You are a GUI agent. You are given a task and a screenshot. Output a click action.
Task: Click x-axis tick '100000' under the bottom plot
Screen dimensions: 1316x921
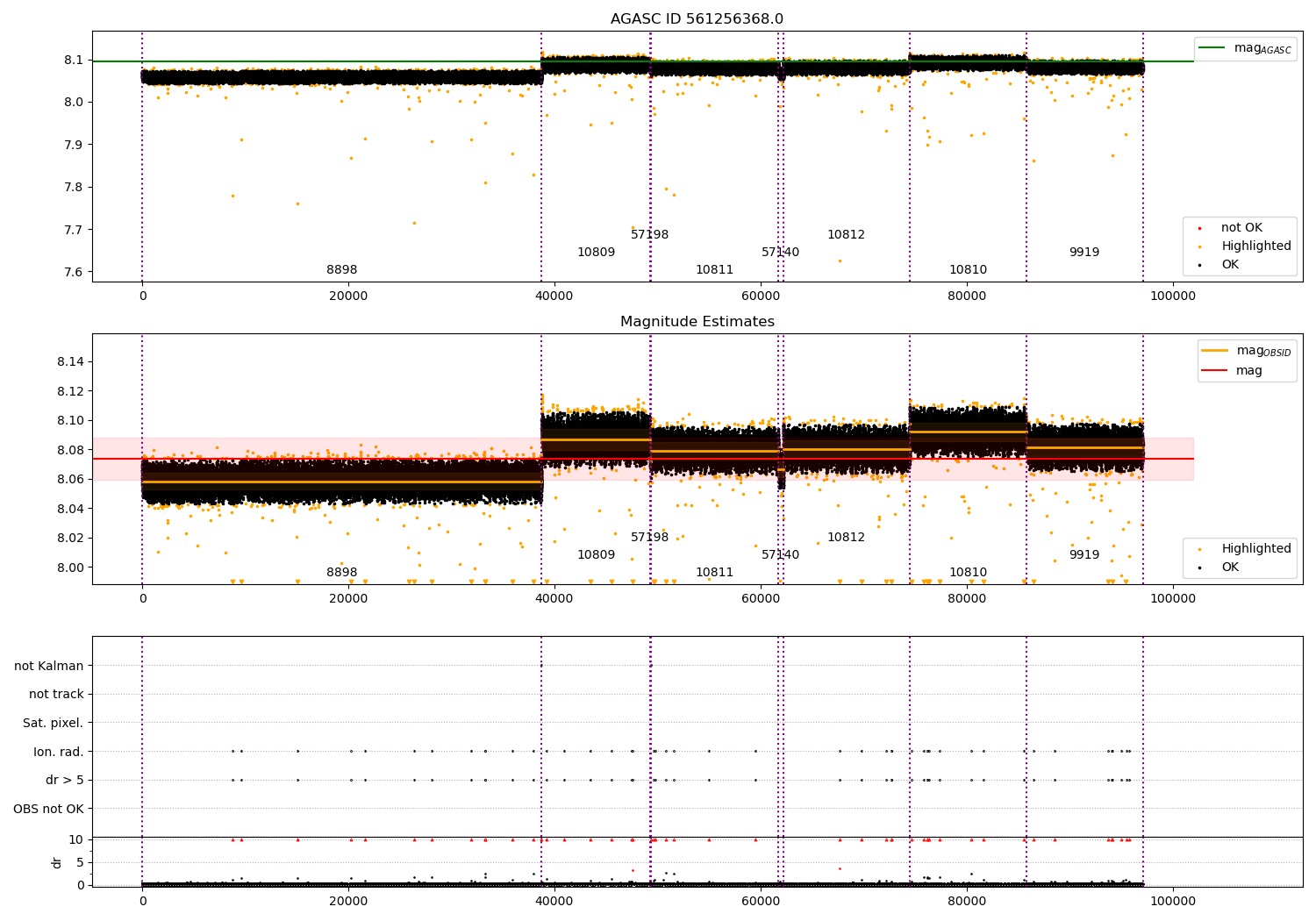[1172, 901]
